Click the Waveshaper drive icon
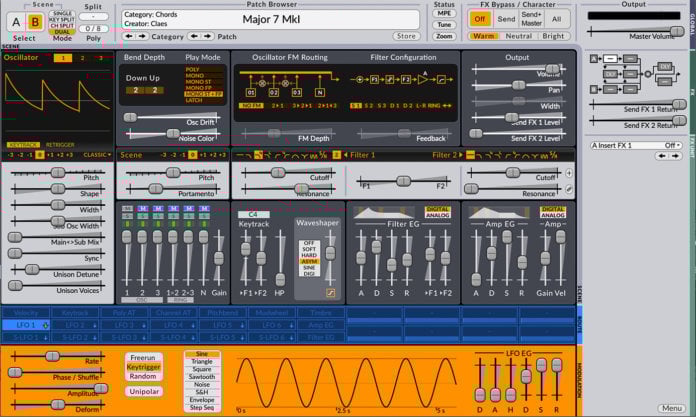 point(330,291)
